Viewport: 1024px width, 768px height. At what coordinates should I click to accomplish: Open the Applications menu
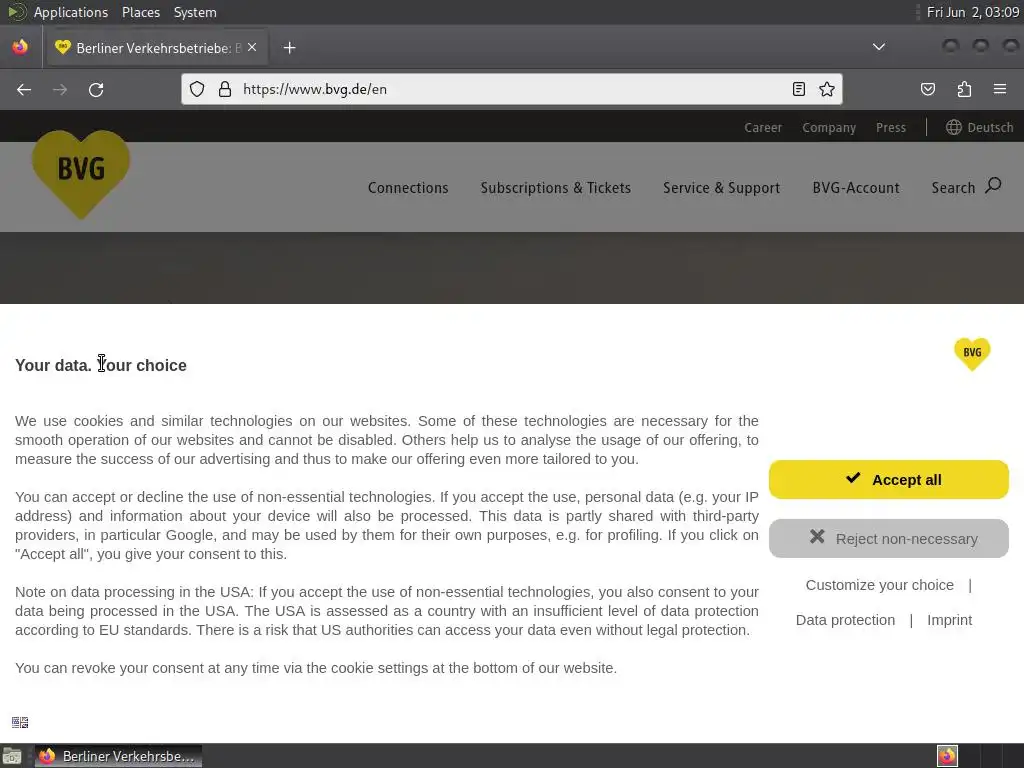[71, 12]
